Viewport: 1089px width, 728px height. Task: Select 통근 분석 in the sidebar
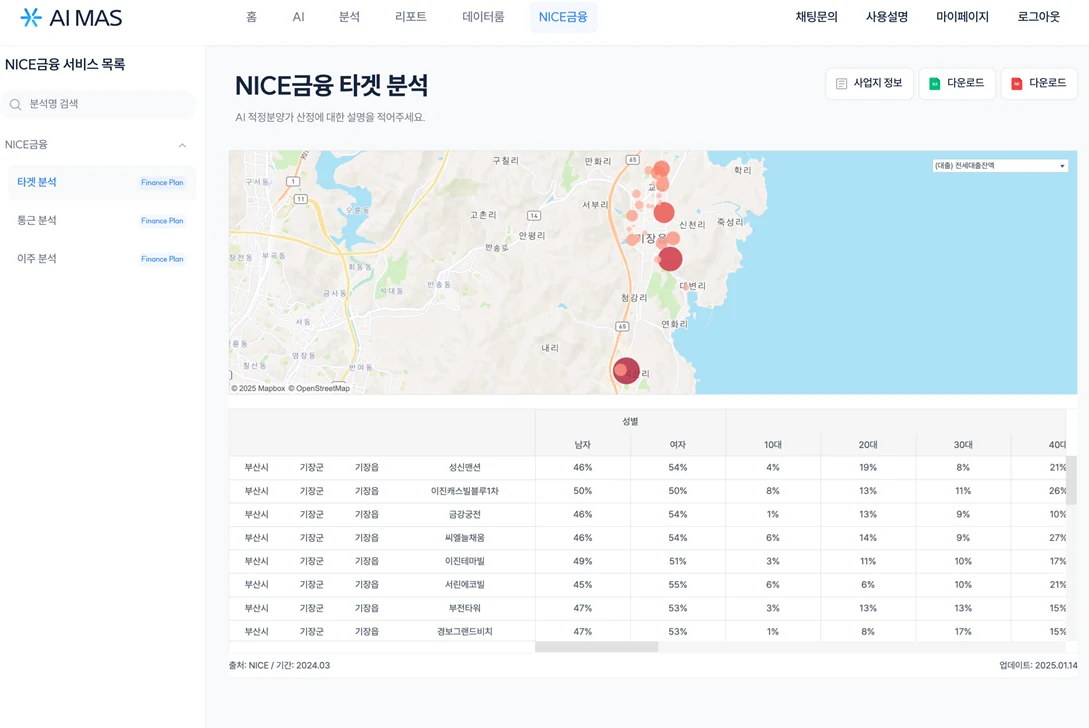coord(101,220)
